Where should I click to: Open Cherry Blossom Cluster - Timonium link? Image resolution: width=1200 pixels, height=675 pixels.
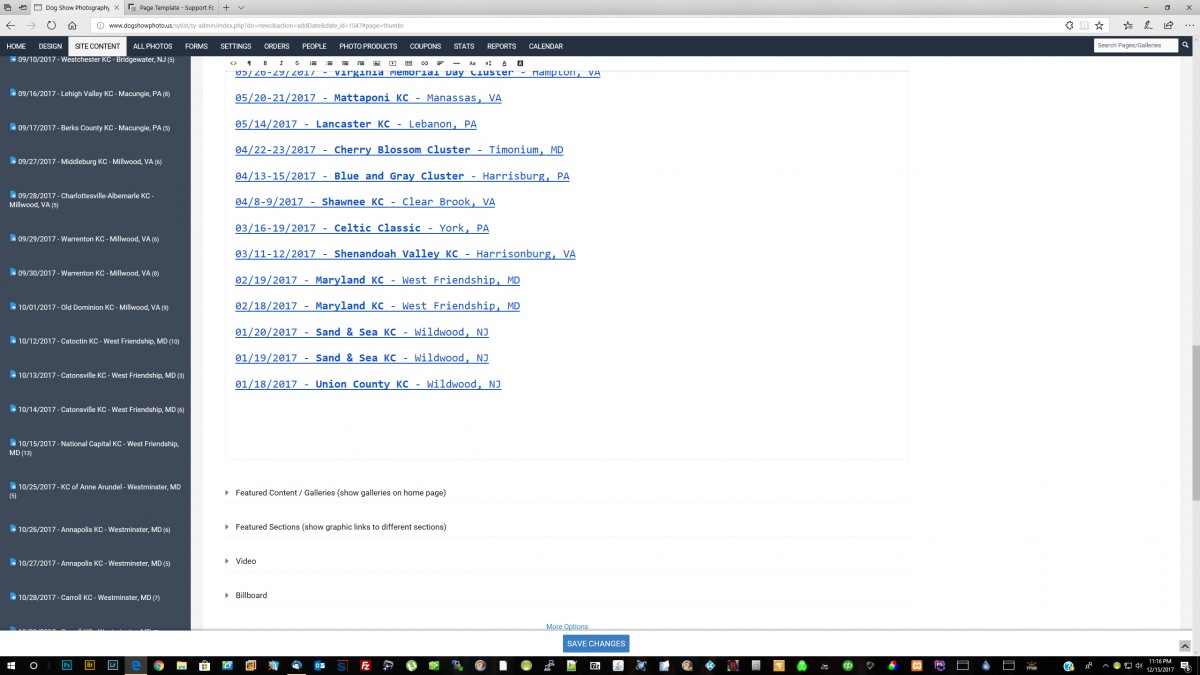[x=399, y=150]
